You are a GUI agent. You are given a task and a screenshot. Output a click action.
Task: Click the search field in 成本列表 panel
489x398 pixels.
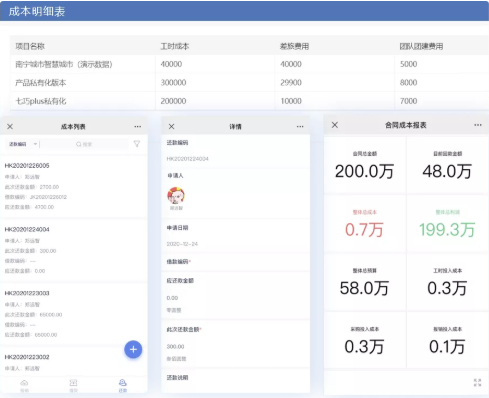pyautogui.click(x=84, y=144)
